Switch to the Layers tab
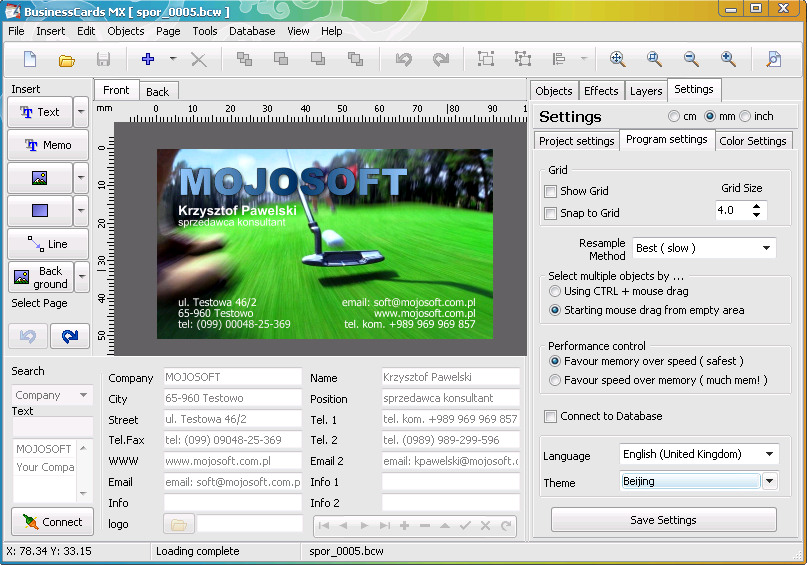The image size is (807, 565). click(646, 91)
